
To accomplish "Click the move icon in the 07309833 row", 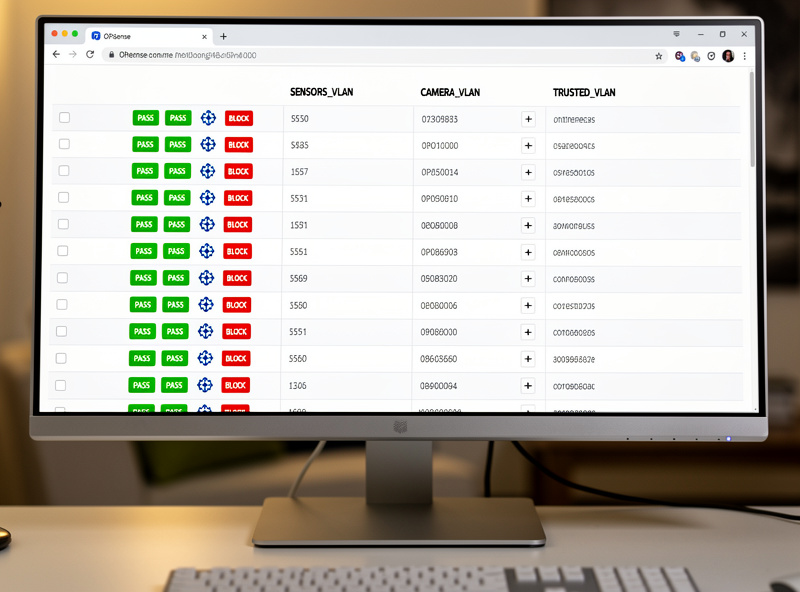I will (208, 118).
